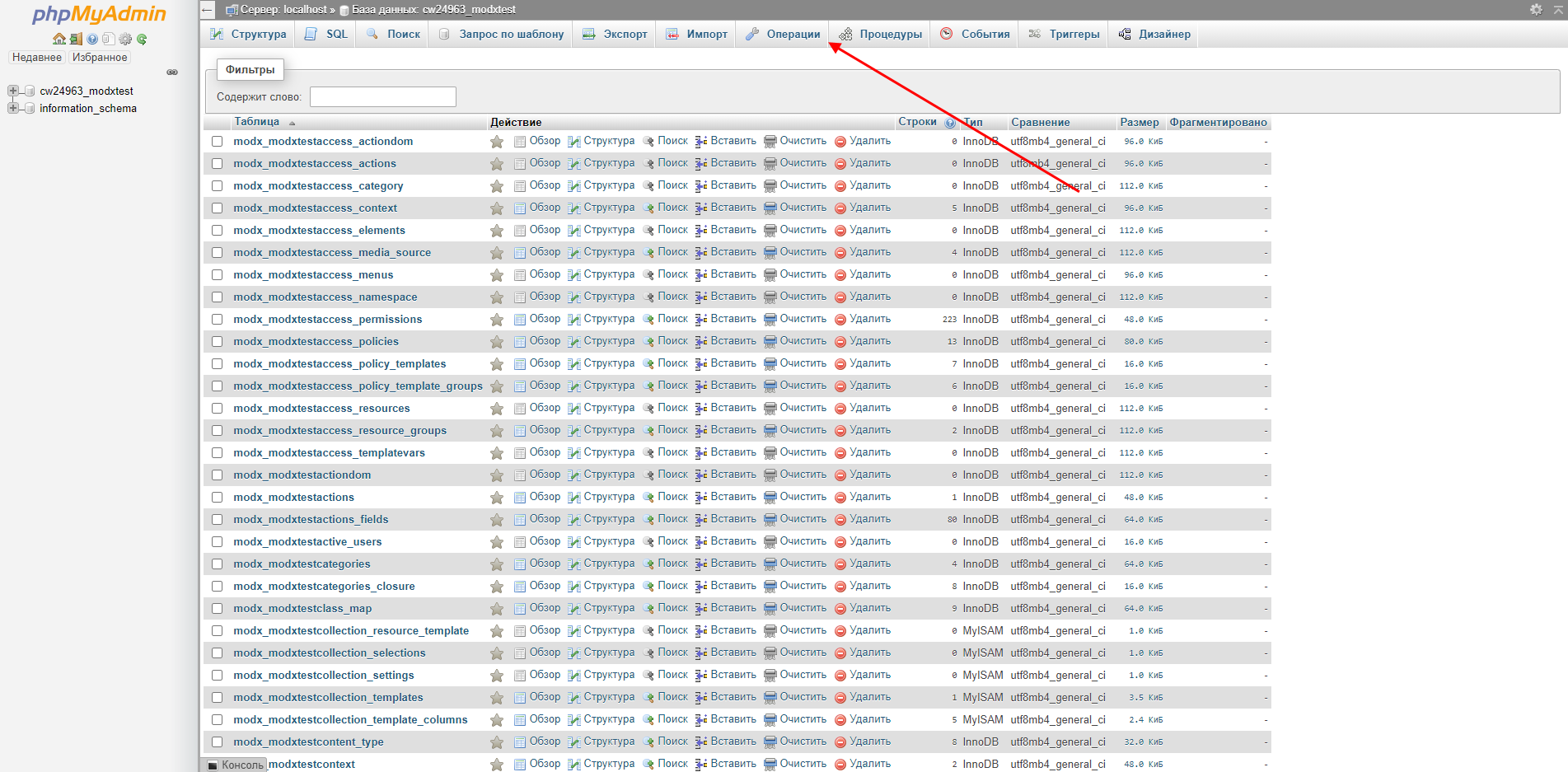The width and height of the screenshot is (1568, 772).
Task: Select checkbox for modx_modxtestaccess_permissions row
Action: pos(218,320)
